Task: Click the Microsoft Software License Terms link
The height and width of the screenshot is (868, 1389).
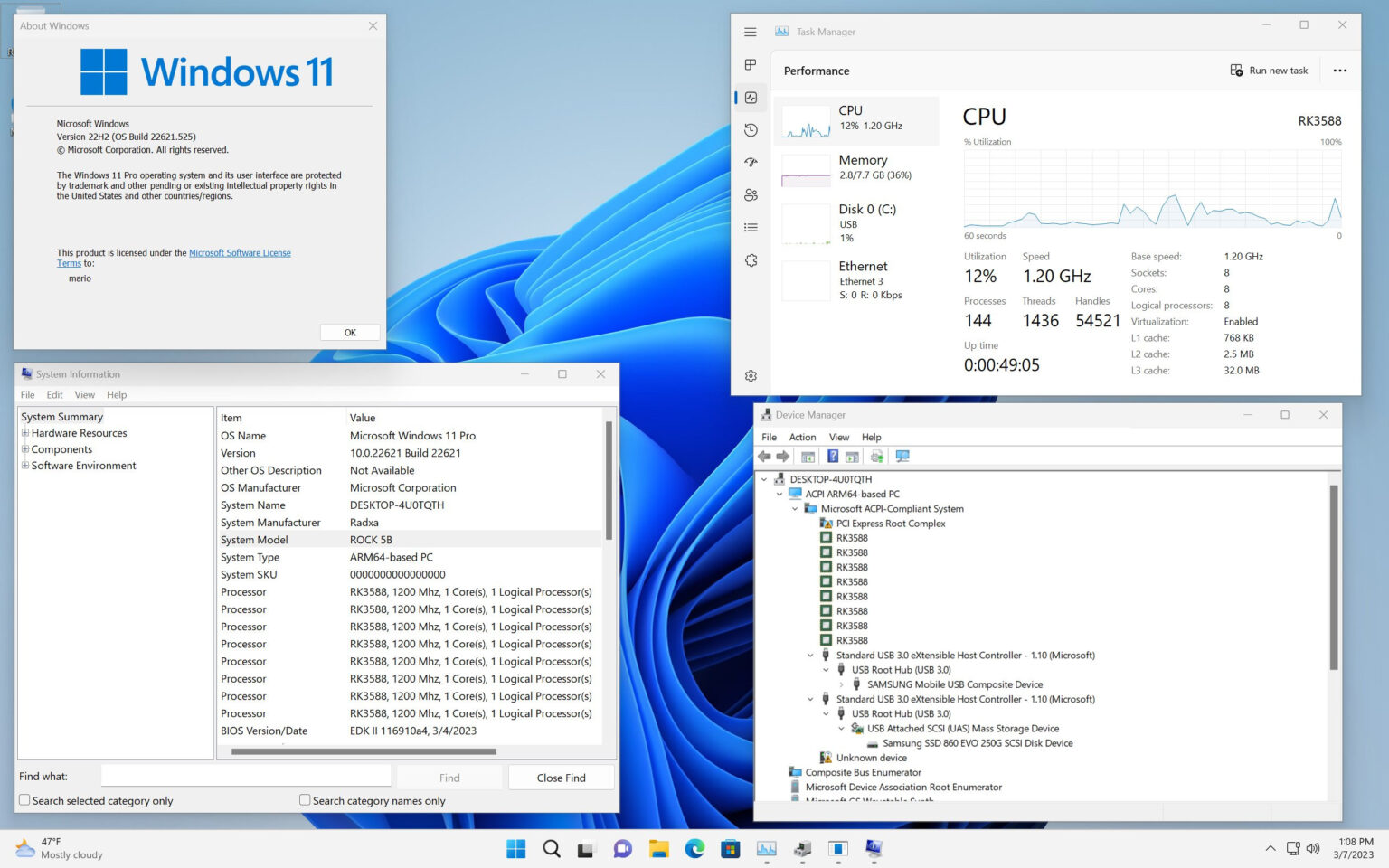Action: click(x=240, y=252)
